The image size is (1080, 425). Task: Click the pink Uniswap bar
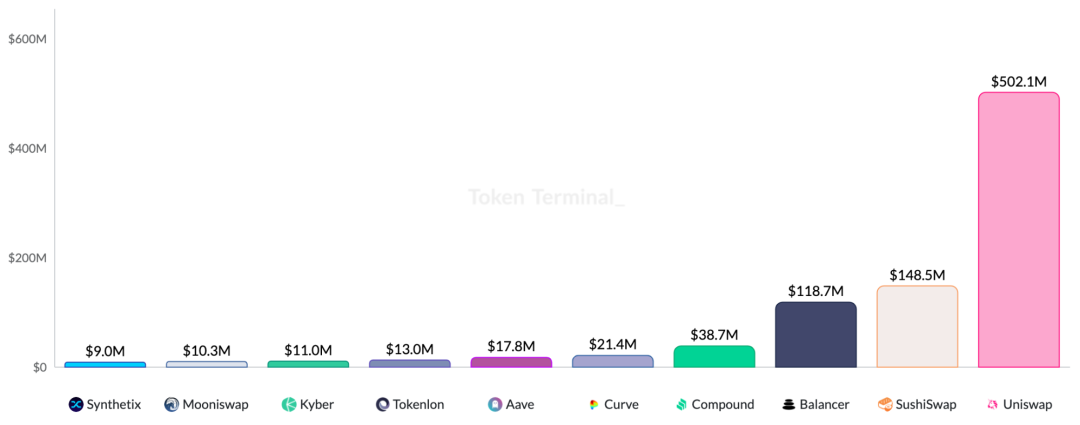tap(1019, 229)
